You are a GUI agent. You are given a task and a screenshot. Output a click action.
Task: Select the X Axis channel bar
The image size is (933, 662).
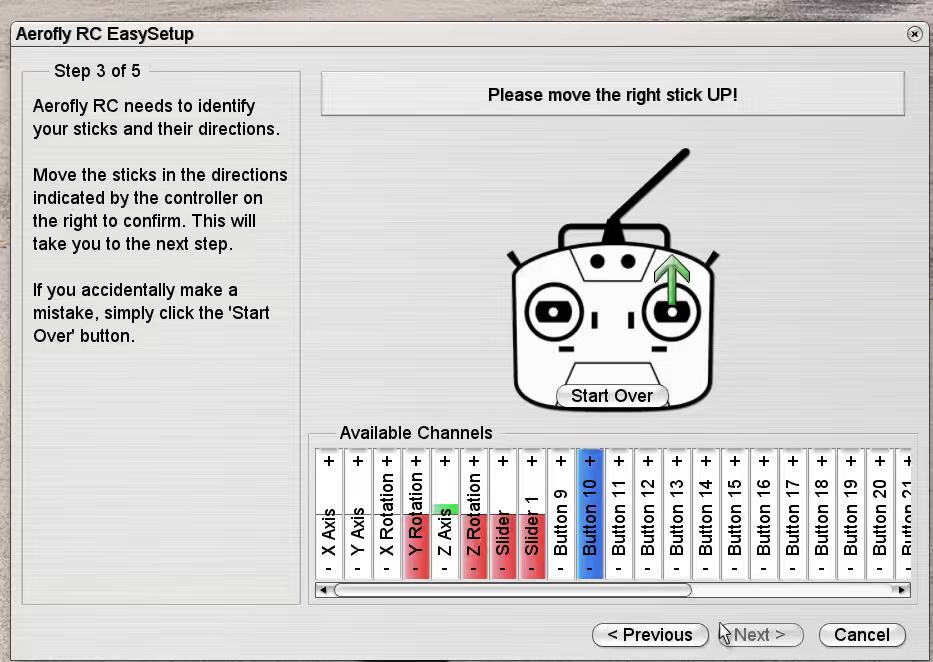point(329,514)
